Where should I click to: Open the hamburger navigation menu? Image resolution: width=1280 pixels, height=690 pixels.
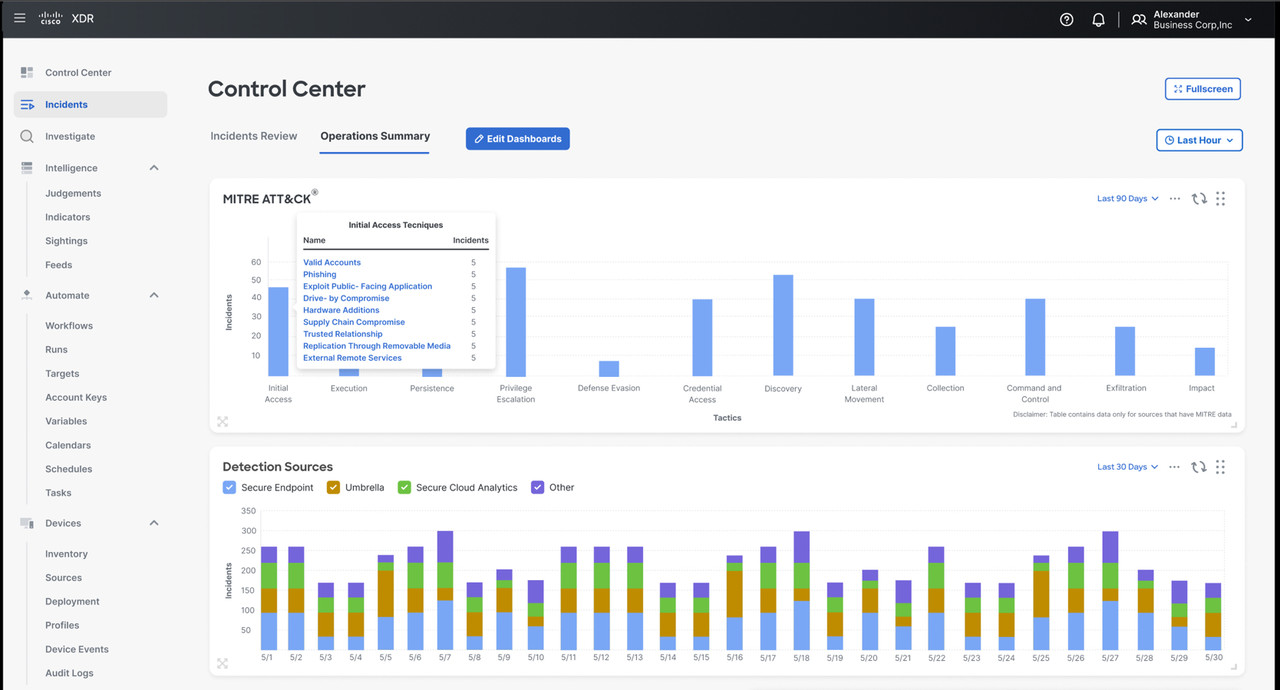coord(20,18)
